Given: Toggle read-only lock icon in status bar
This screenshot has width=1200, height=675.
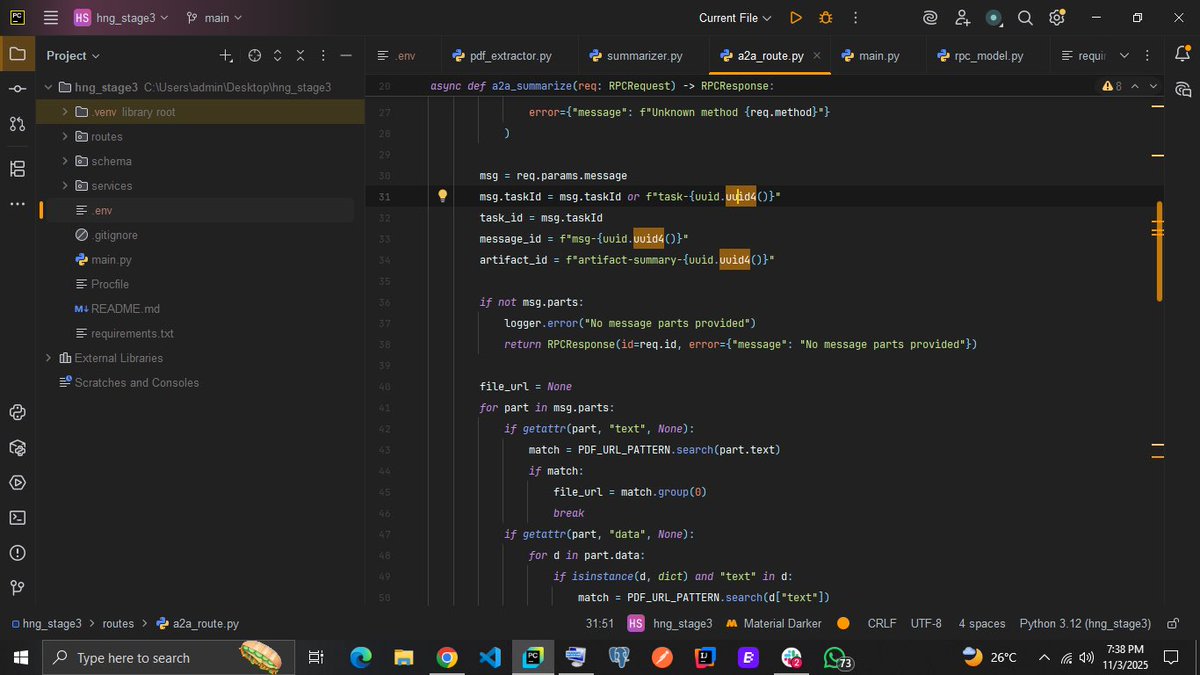Looking at the screenshot, I should point(1173,623).
